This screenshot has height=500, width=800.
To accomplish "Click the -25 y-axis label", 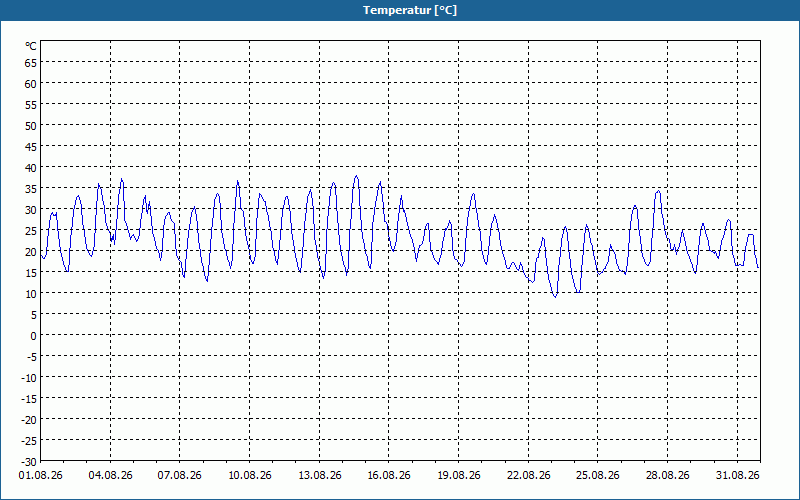I will [x=29, y=441].
